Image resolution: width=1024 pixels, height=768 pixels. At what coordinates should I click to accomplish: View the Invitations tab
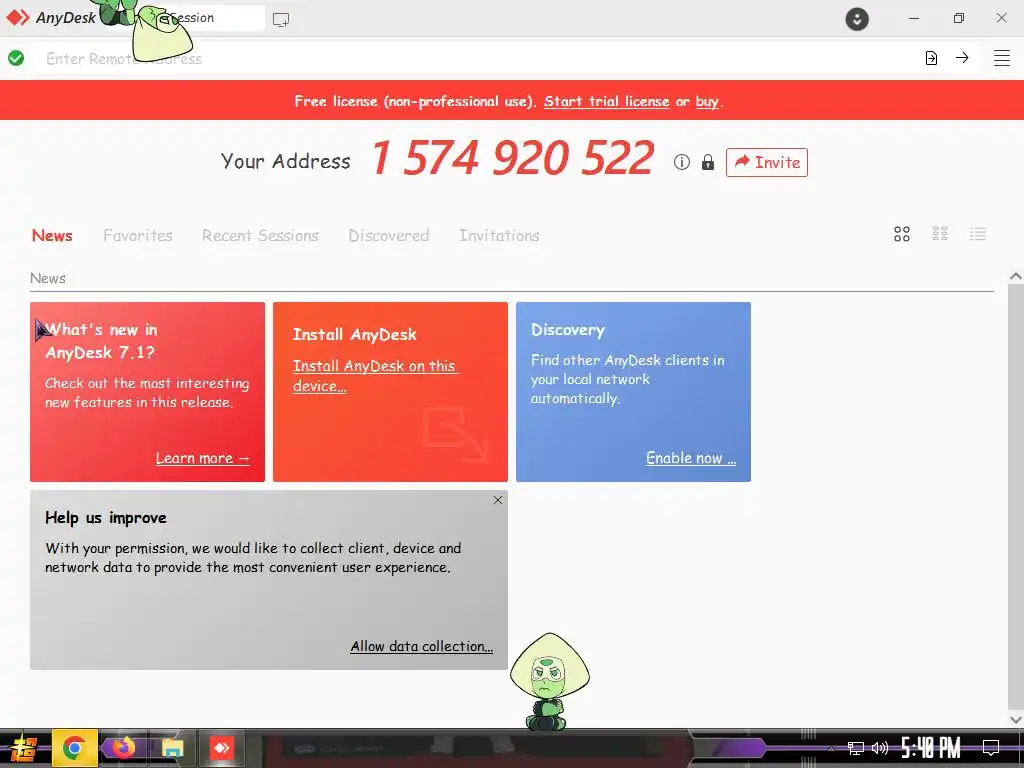pos(499,235)
